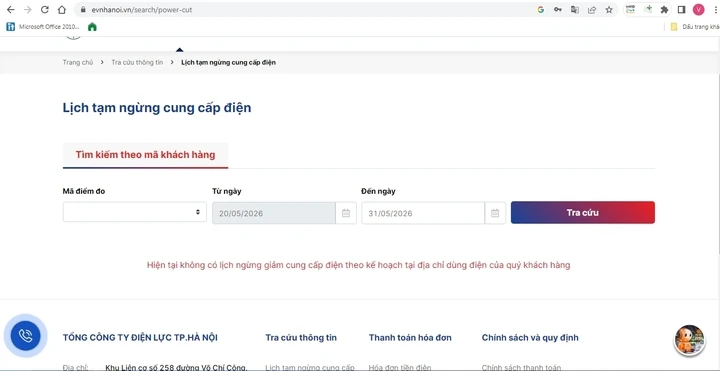Click Lịch tạm ngừng cung cấp điện breadcrumb
The image size is (720, 371).
pos(228,62)
